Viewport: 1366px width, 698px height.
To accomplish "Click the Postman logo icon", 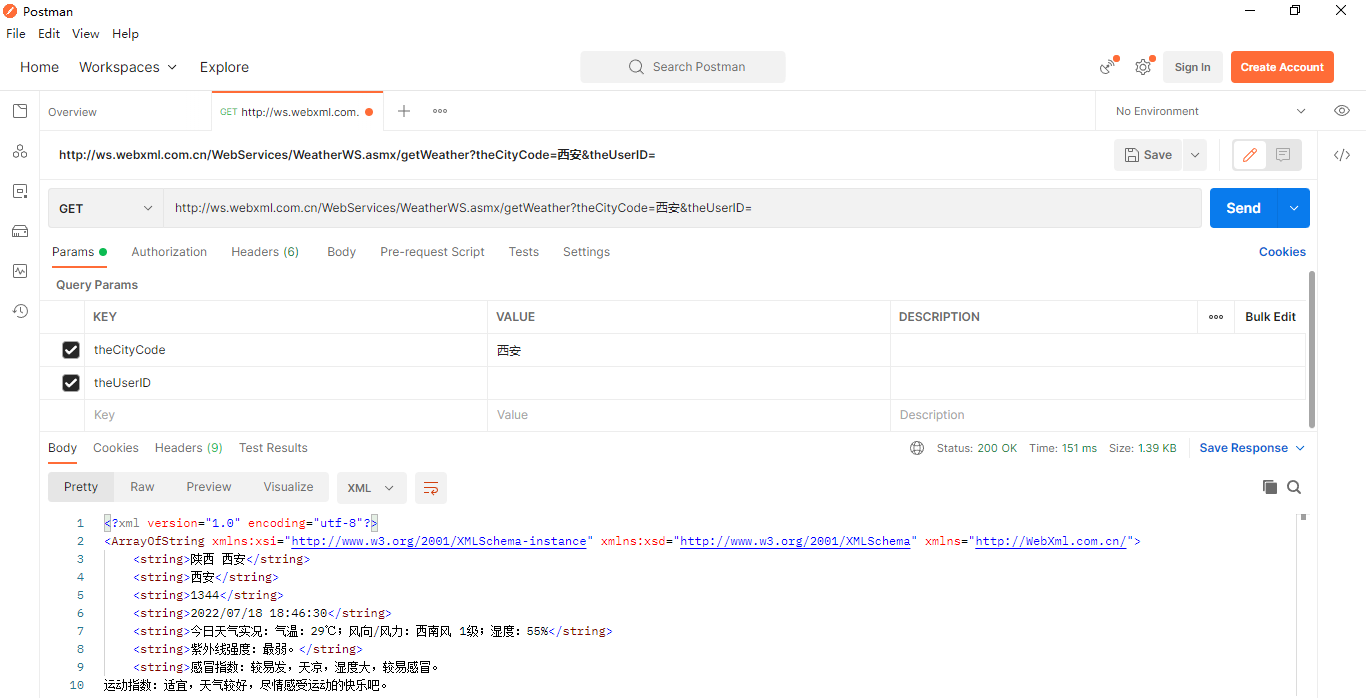I will pyautogui.click(x=11, y=11).
